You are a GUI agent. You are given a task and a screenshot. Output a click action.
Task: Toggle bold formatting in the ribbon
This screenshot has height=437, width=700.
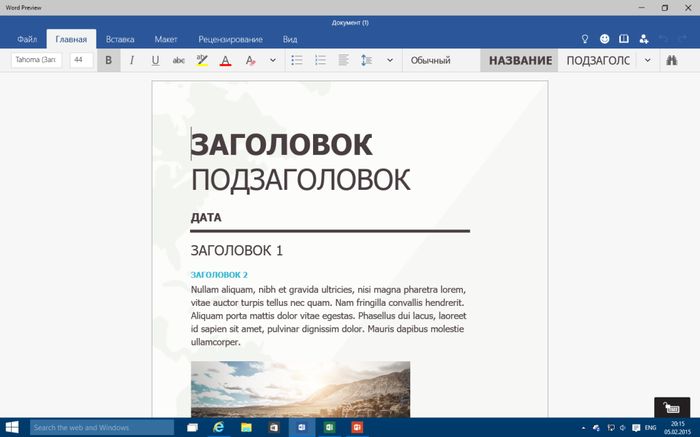coord(108,60)
